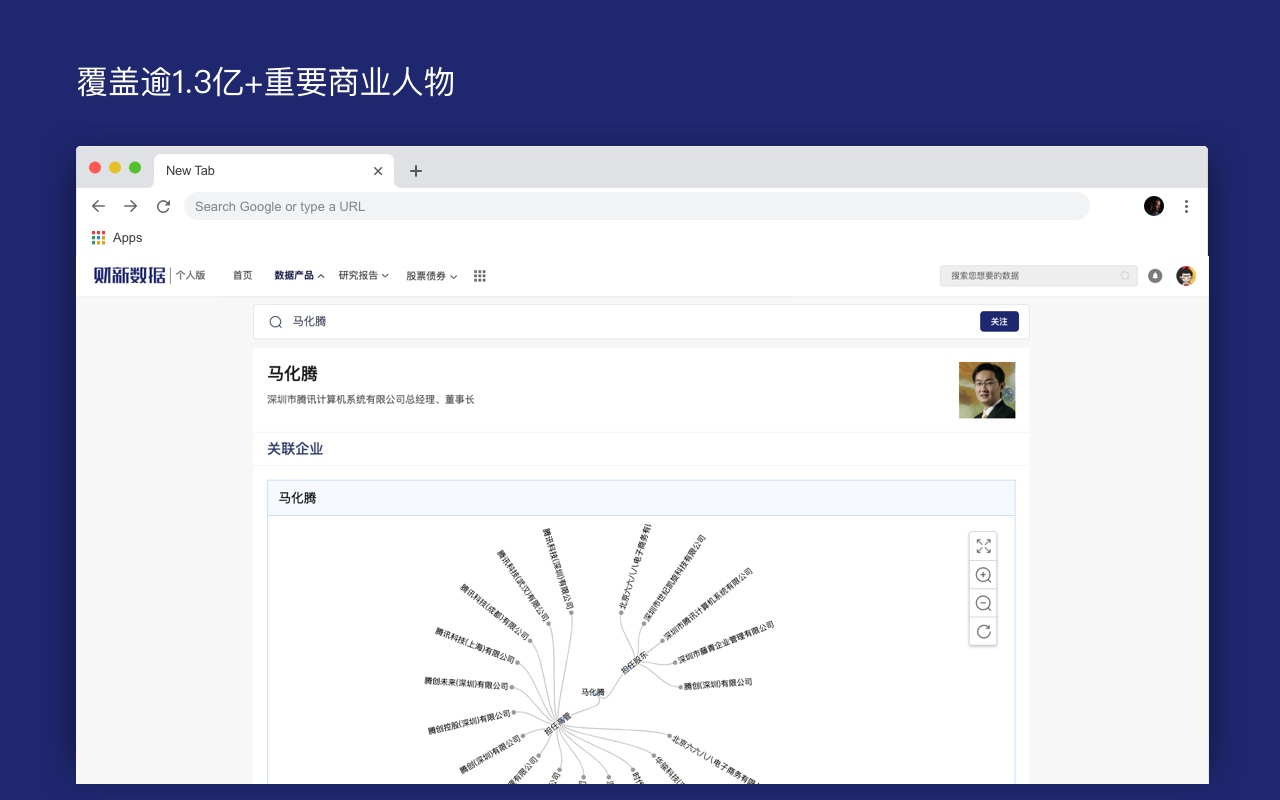Focus the browser address bar
The width and height of the screenshot is (1280, 800).
pyautogui.click(x=637, y=206)
